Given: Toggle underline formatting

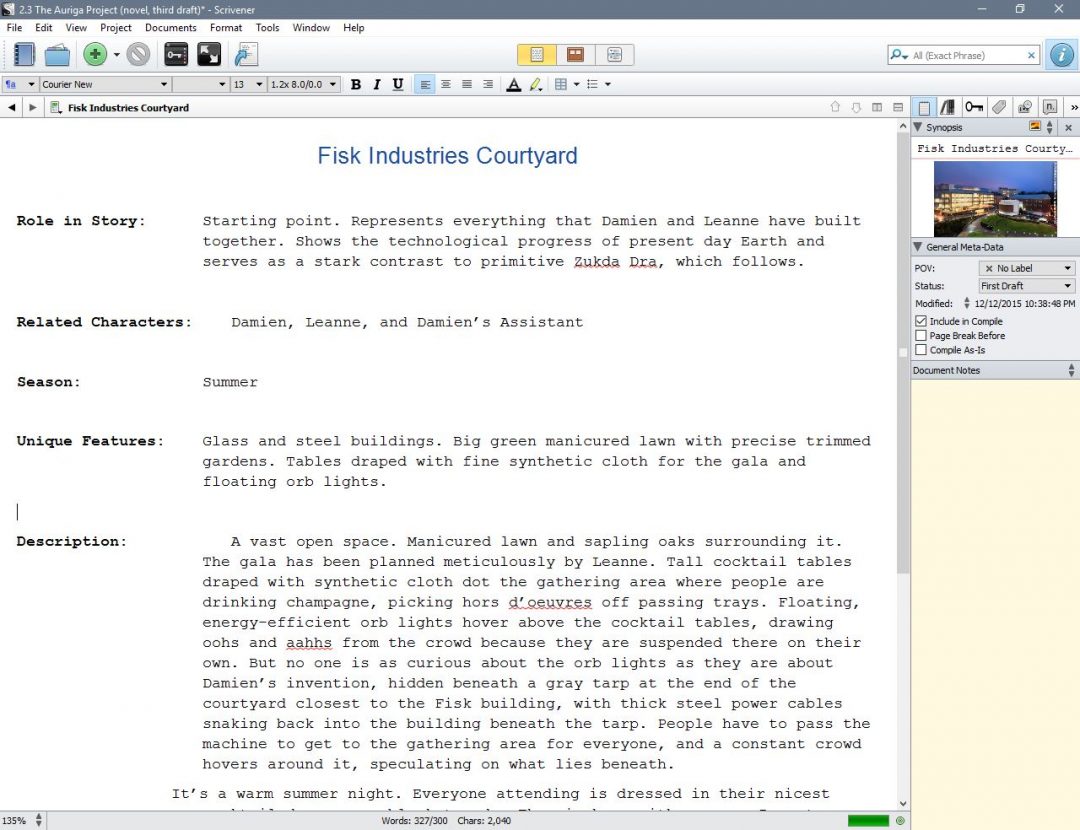Looking at the screenshot, I should tap(397, 84).
